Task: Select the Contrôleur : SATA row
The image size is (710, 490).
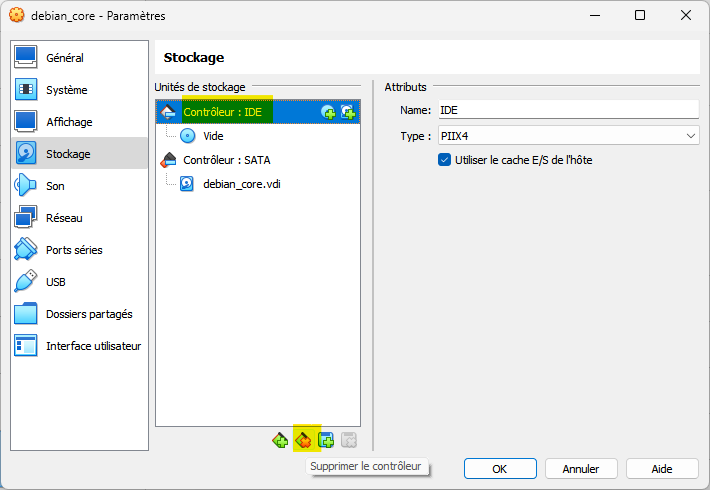Action: (x=258, y=160)
